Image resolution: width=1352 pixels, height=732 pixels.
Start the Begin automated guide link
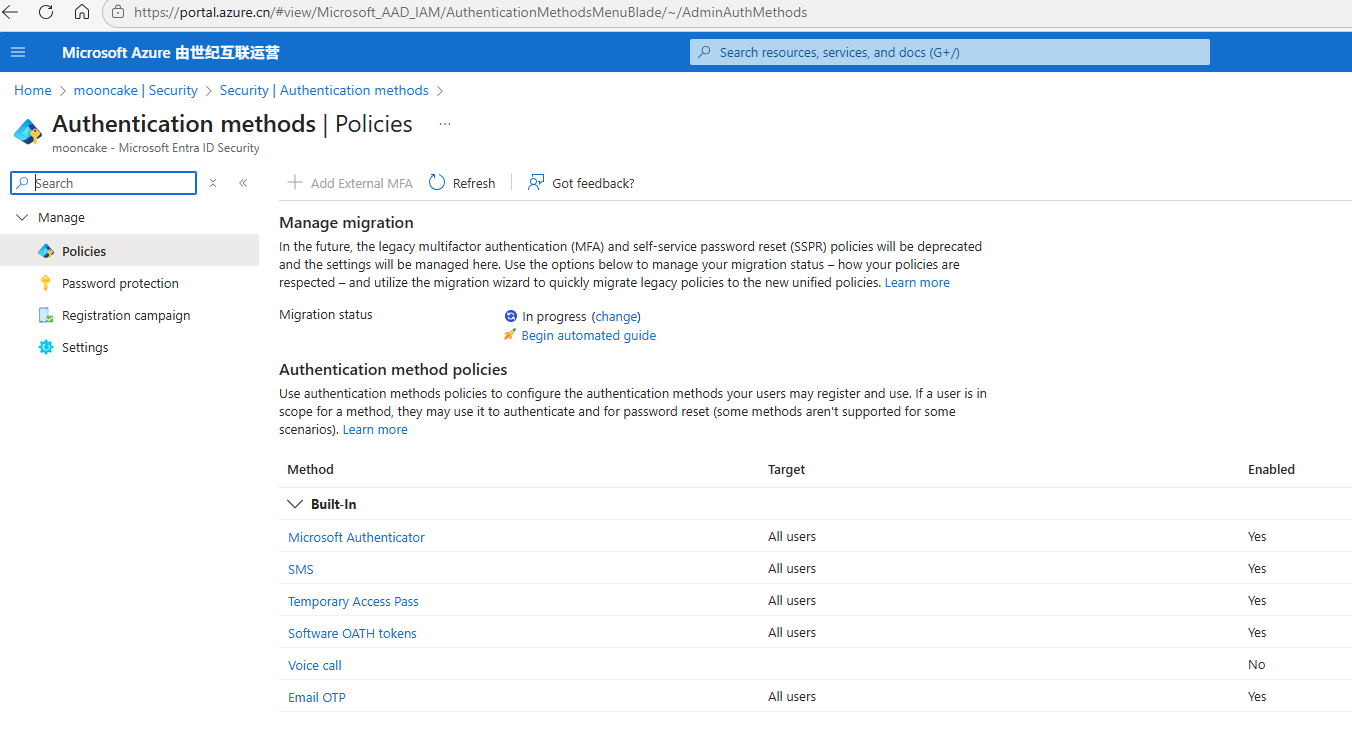tap(588, 335)
